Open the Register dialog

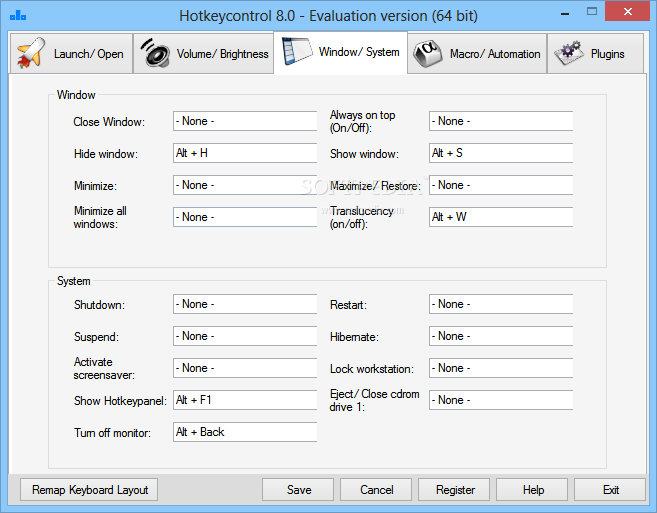click(454, 490)
